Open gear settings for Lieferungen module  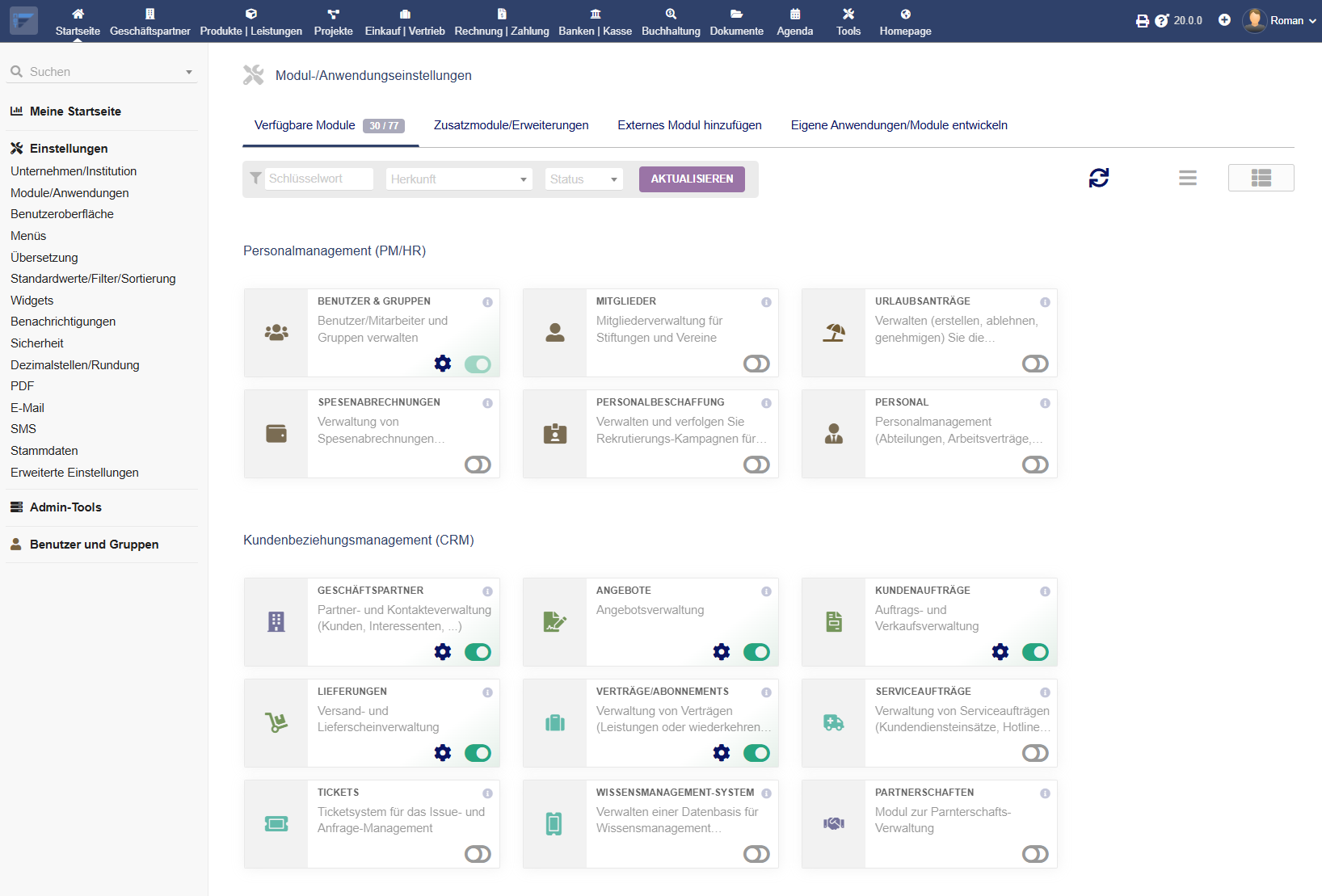coord(443,753)
